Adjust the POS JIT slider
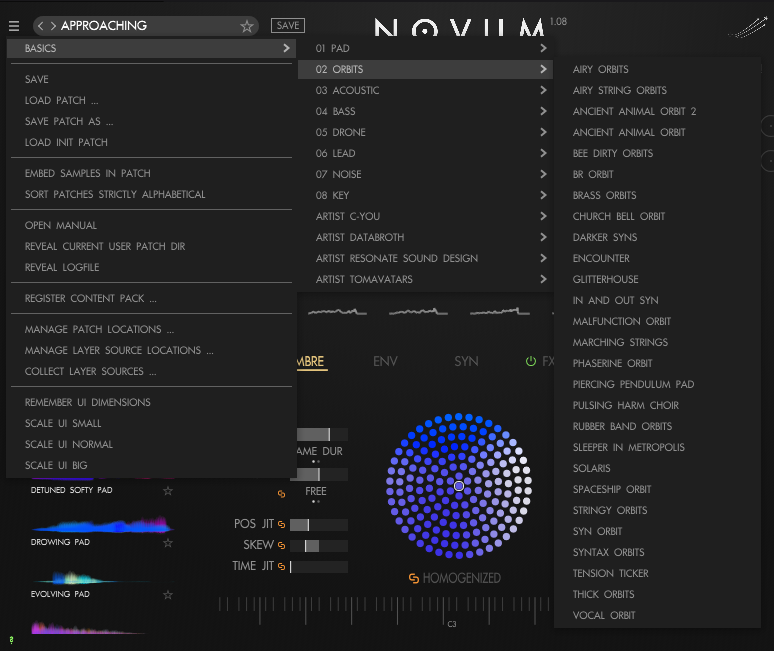The height and width of the screenshot is (651, 774). (319, 525)
